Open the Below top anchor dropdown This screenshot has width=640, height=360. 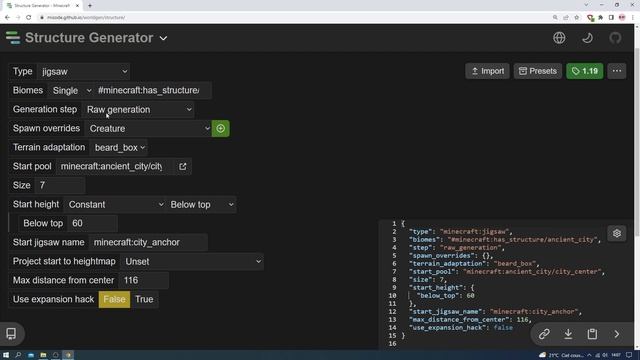coord(201,204)
